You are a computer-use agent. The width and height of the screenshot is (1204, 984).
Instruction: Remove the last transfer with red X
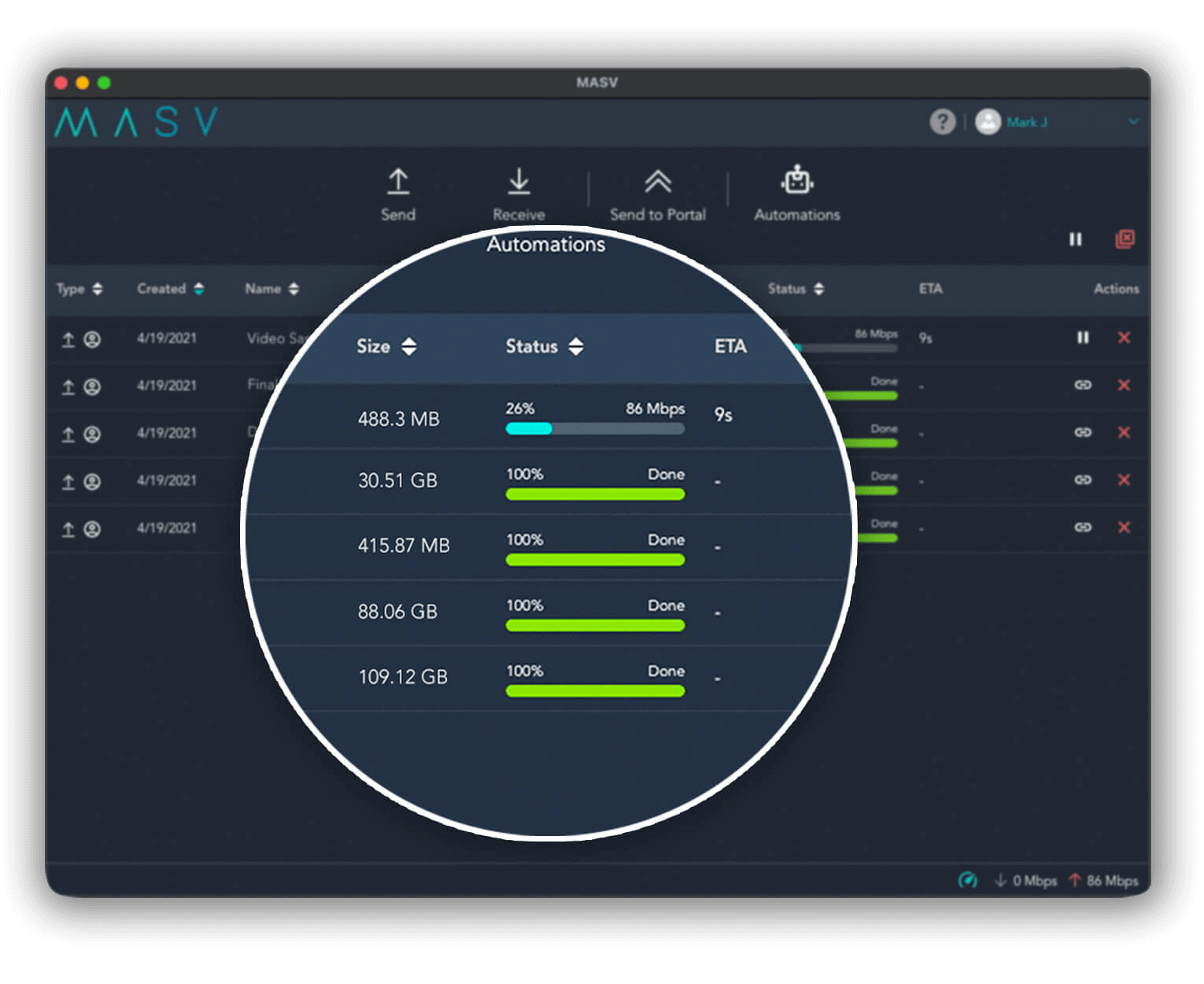(1124, 527)
